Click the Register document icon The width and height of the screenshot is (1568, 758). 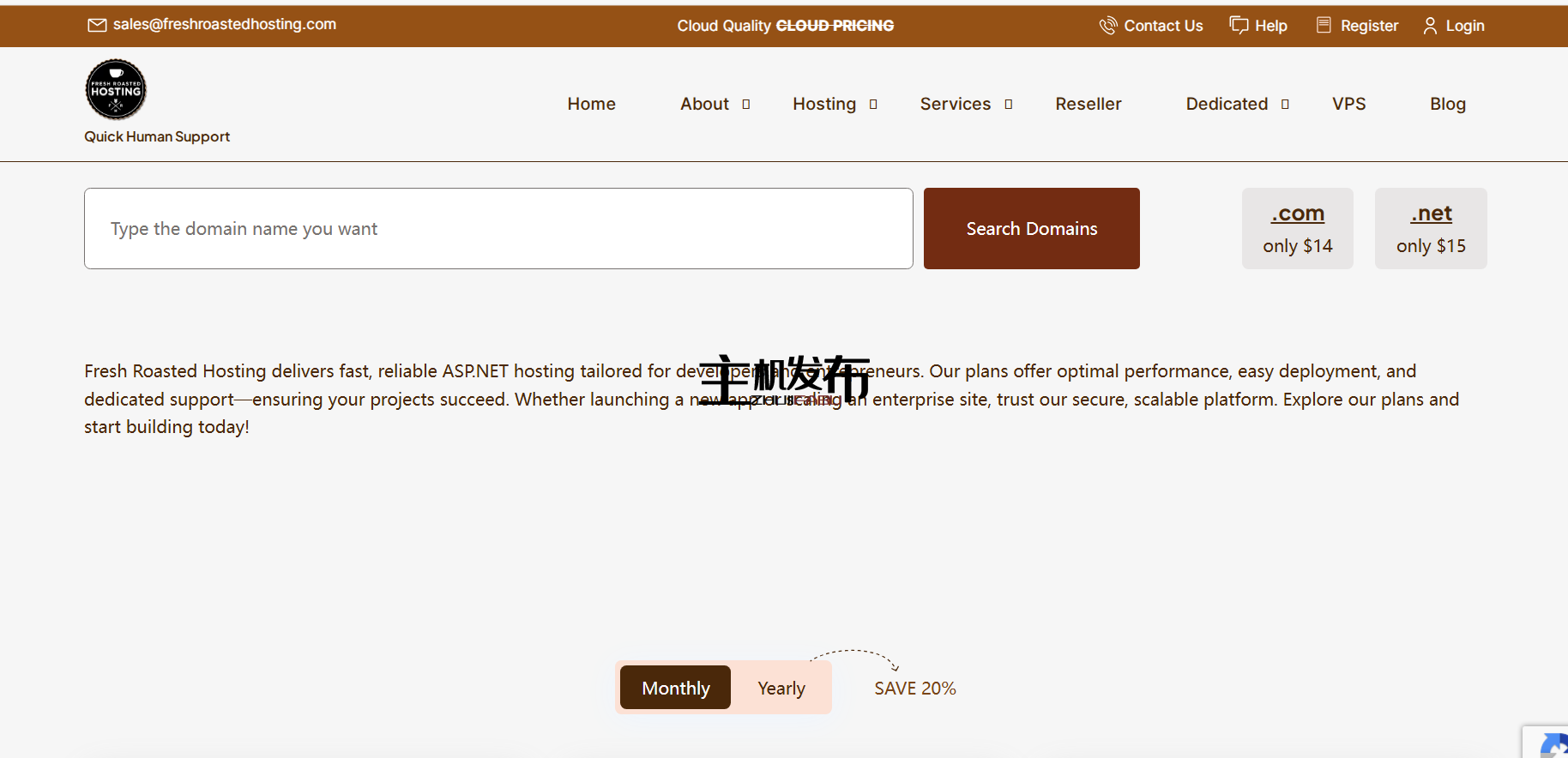point(1324,25)
